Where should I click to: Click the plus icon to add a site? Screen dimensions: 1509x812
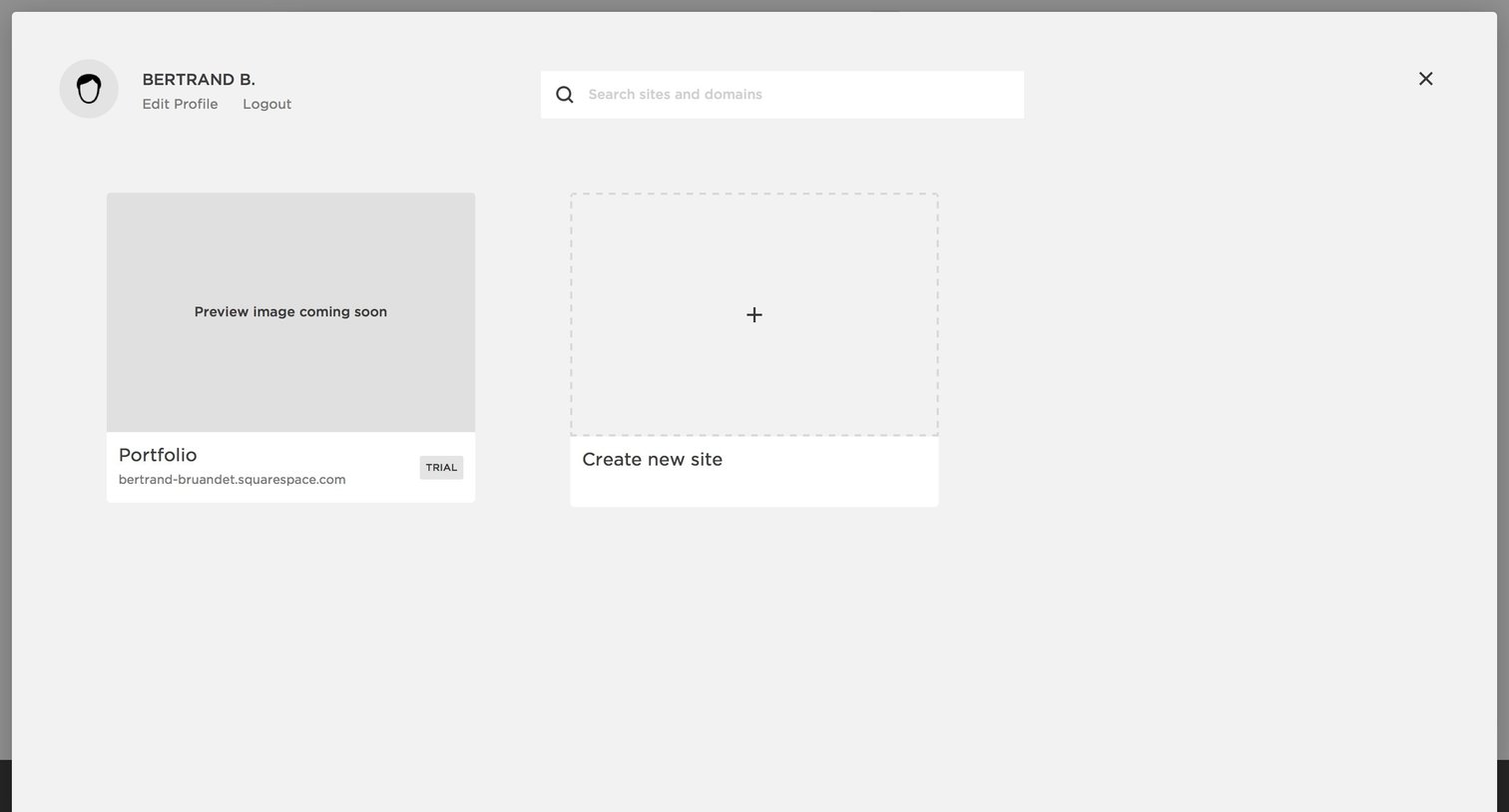coord(754,315)
